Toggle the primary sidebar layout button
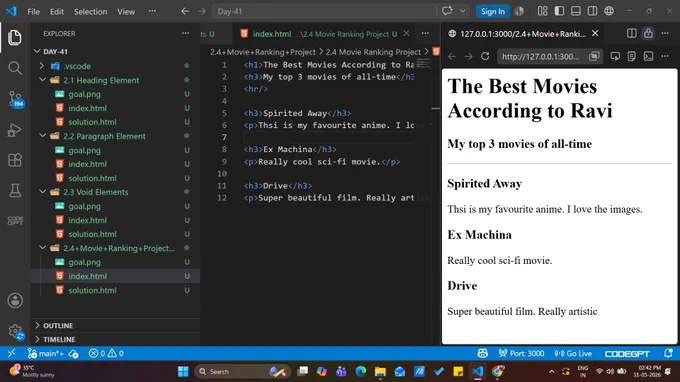The image size is (680, 382). 559,11
